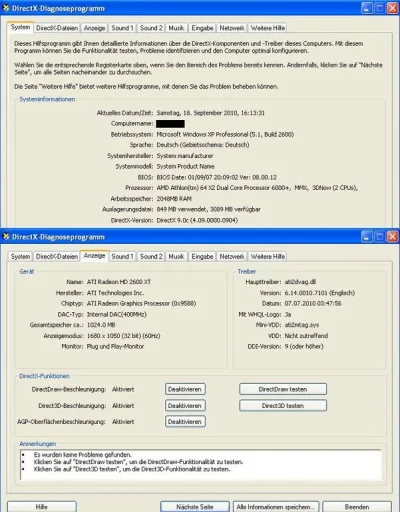Deactivate DirectDraw-Beschleunigung
Viewport: 400px width, 512px height.
click(185, 389)
